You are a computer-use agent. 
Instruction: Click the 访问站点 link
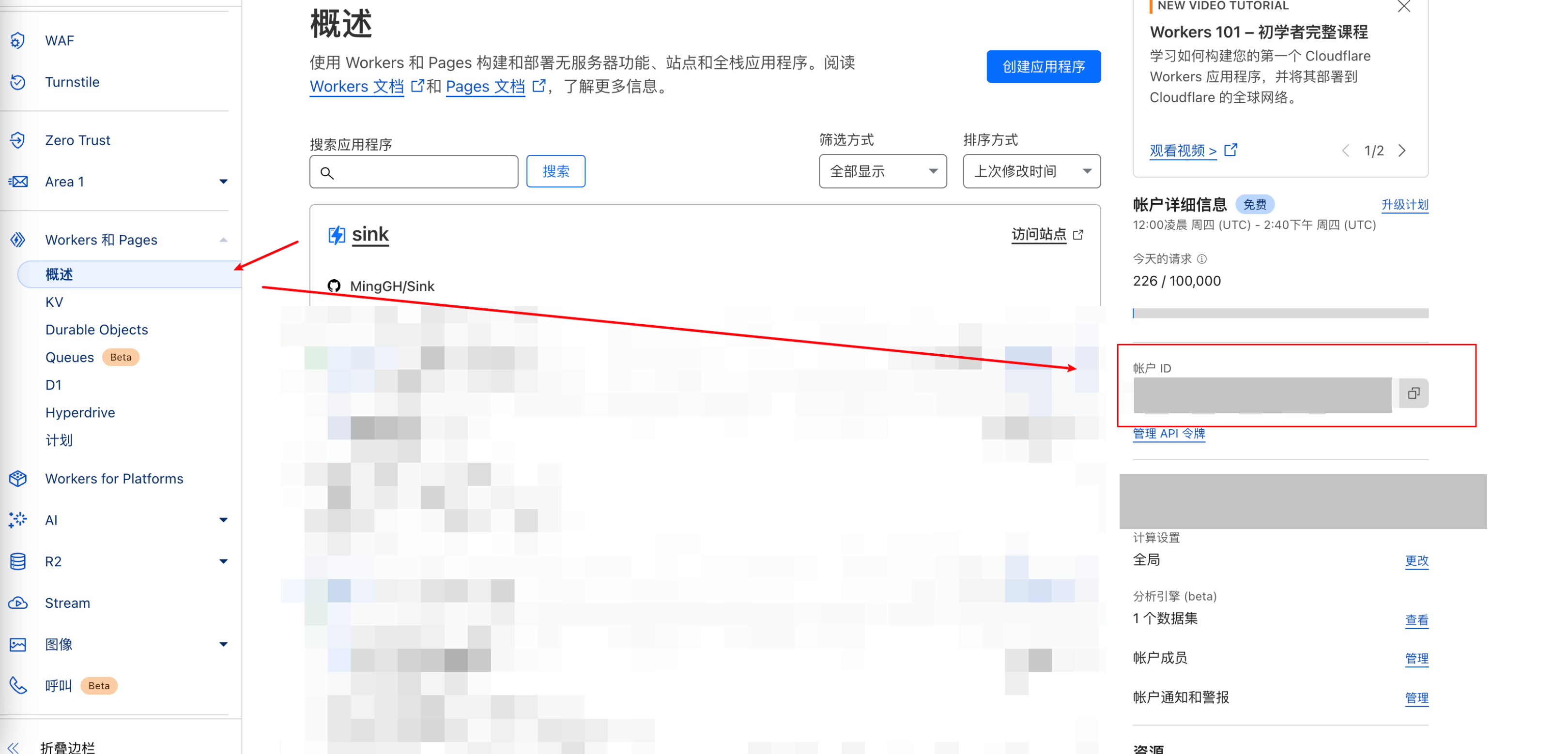[x=1039, y=234]
